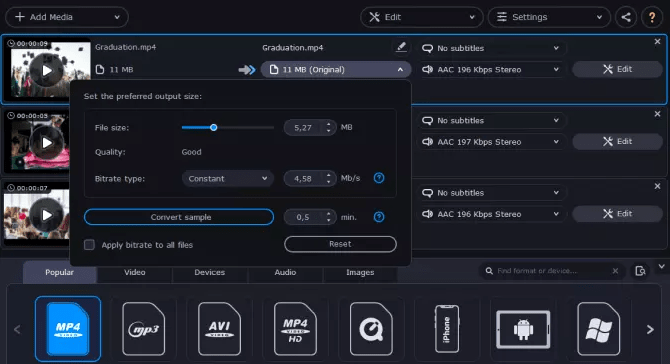Select the MP4 HD format preset
This screenshot has width=670, height=364.
pos(295,329)
